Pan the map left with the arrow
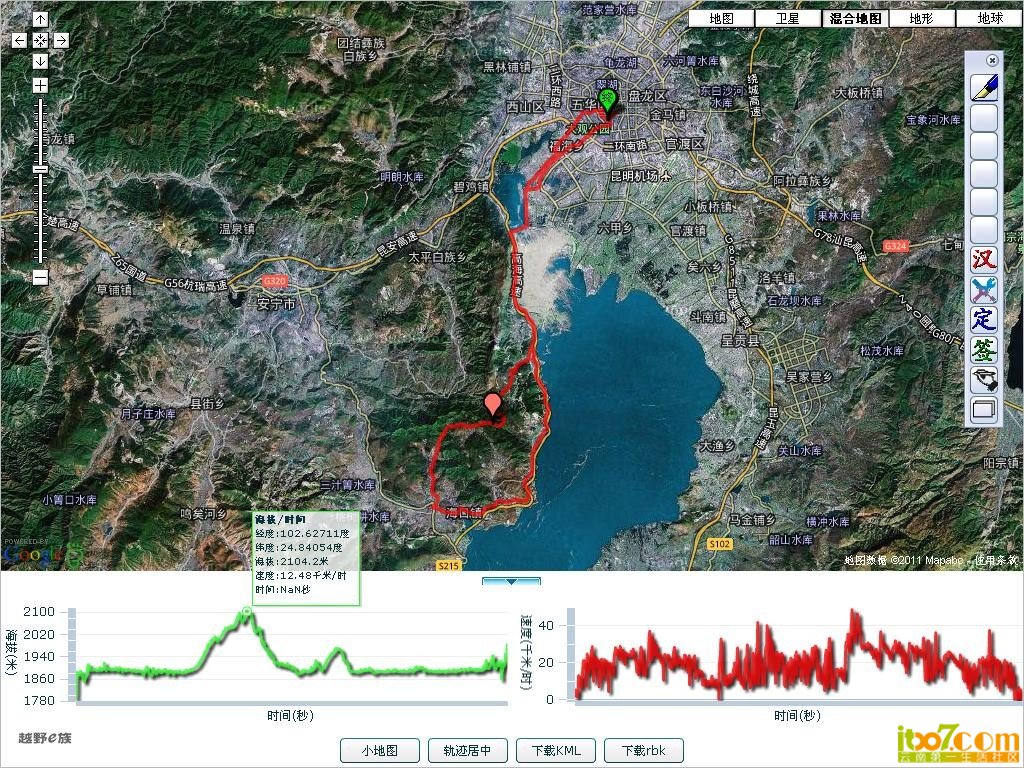The height and width of the screenshot is (768, 1024). (x=20, y=40)
